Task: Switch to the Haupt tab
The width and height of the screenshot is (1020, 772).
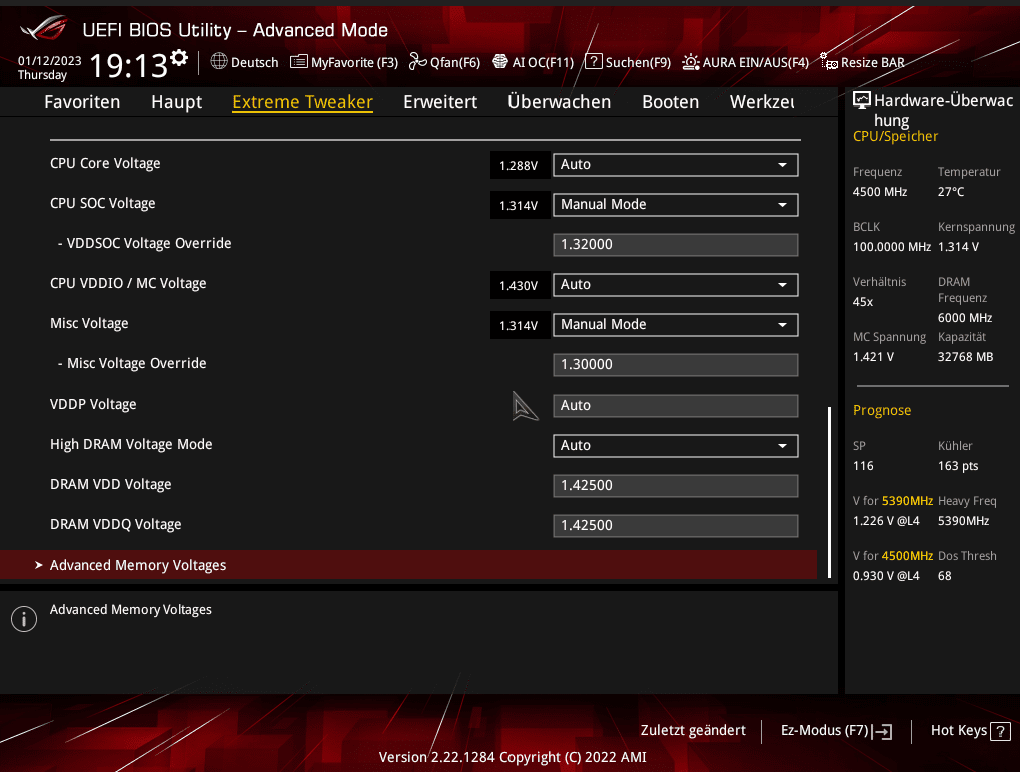Action: [x=176, y=102]
